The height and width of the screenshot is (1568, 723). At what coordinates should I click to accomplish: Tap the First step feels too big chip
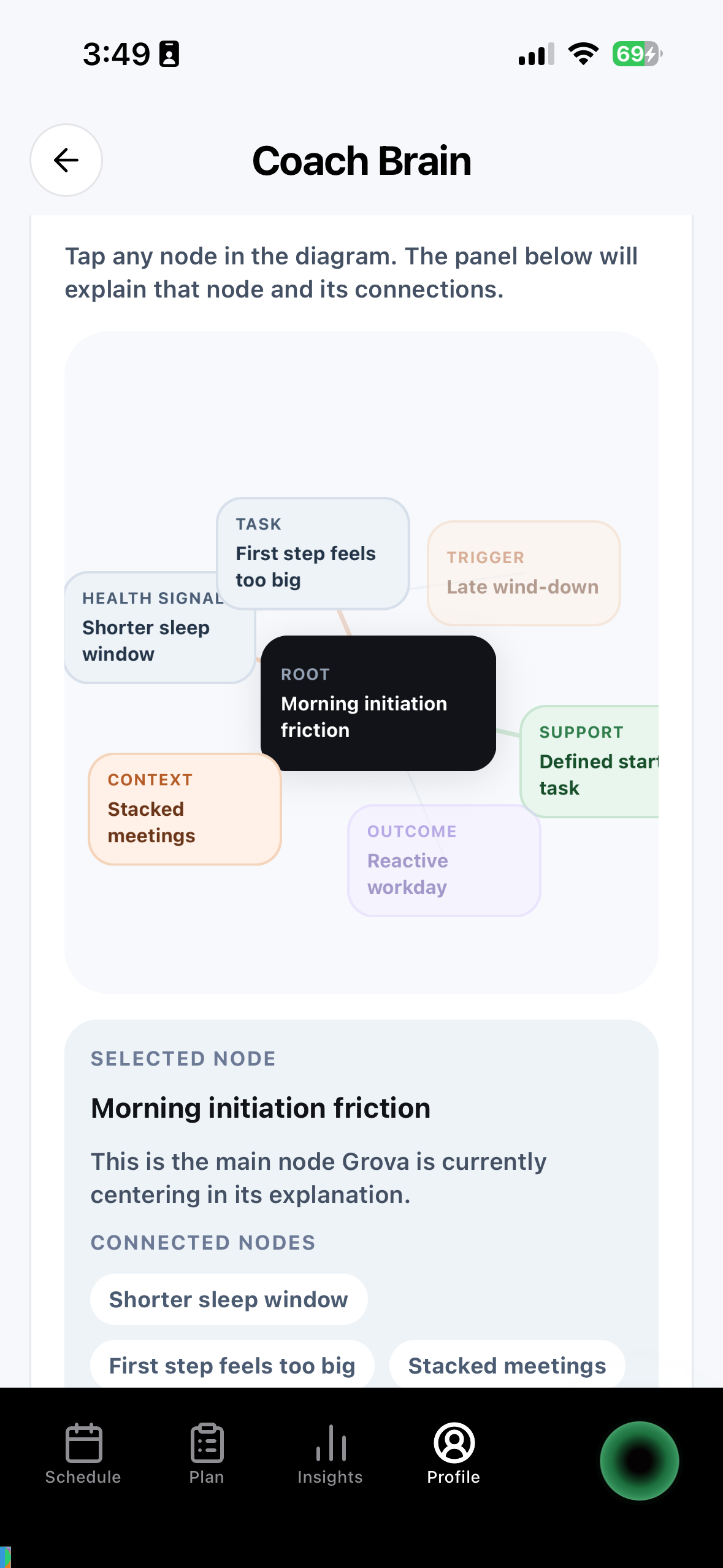(x=232, y=1365)
